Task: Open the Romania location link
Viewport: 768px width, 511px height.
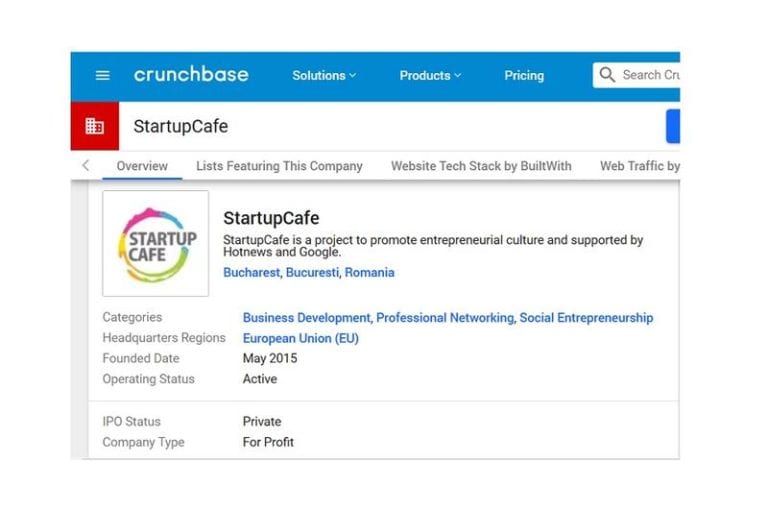Action: click(370, 272)
